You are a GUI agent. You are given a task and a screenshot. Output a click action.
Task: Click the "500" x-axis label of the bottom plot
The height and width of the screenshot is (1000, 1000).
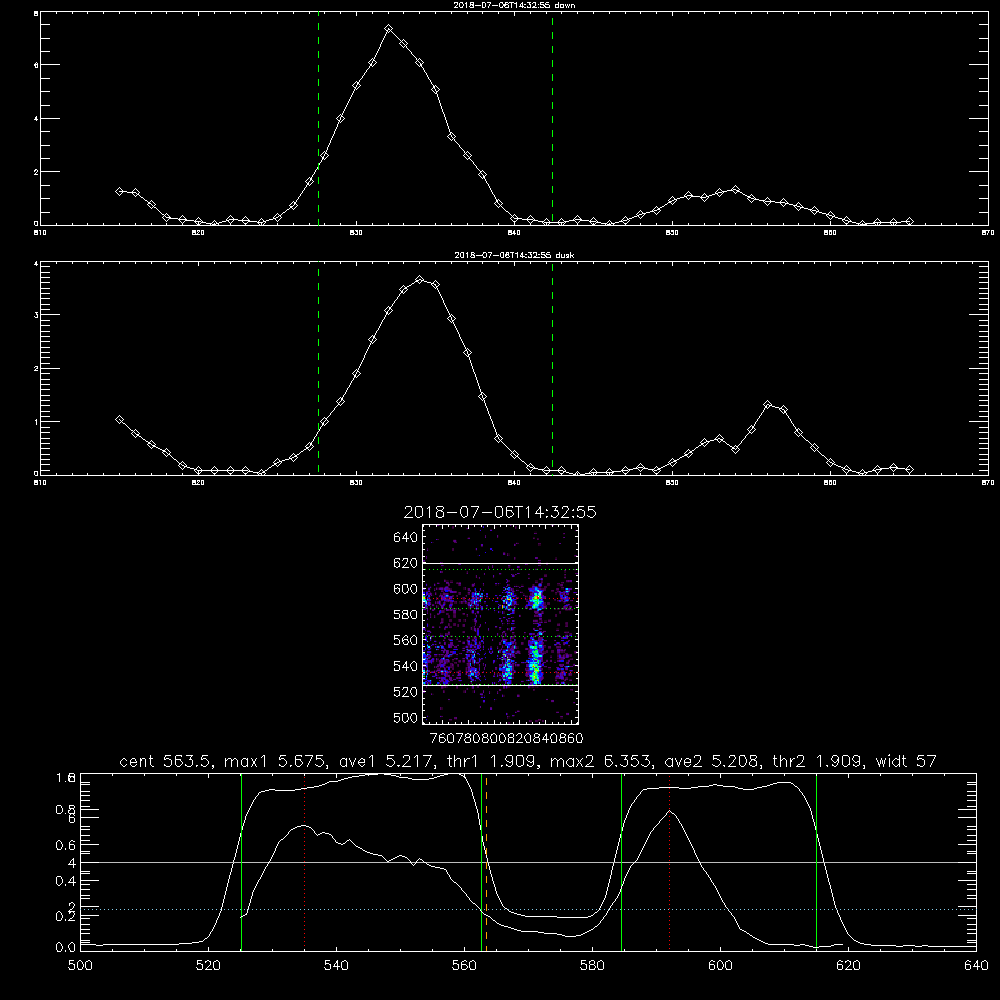[80, 966]
